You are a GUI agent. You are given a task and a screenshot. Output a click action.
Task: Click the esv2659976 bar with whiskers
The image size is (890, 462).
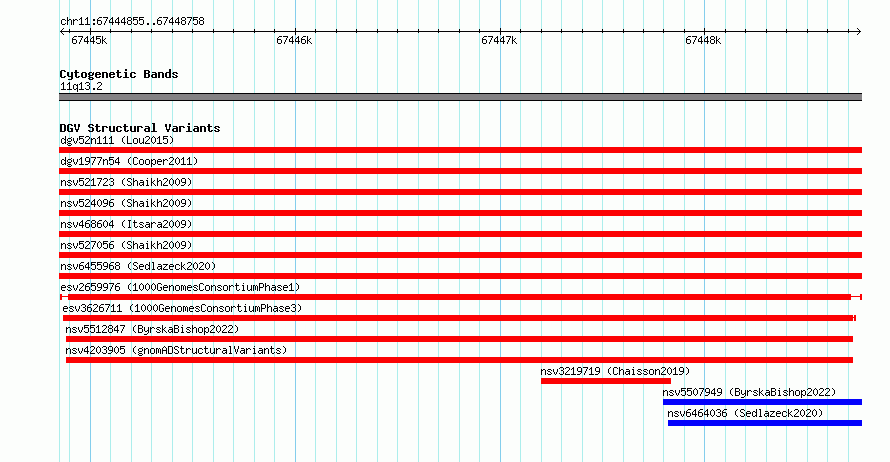461,297
